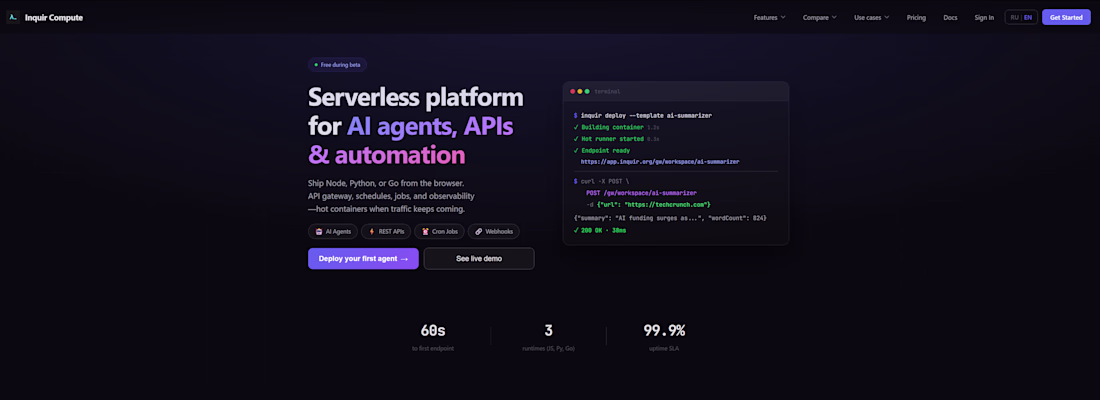The image size is (1100, 400).
Task: Expand the Features dropdown menu
Action: (770, 18)
